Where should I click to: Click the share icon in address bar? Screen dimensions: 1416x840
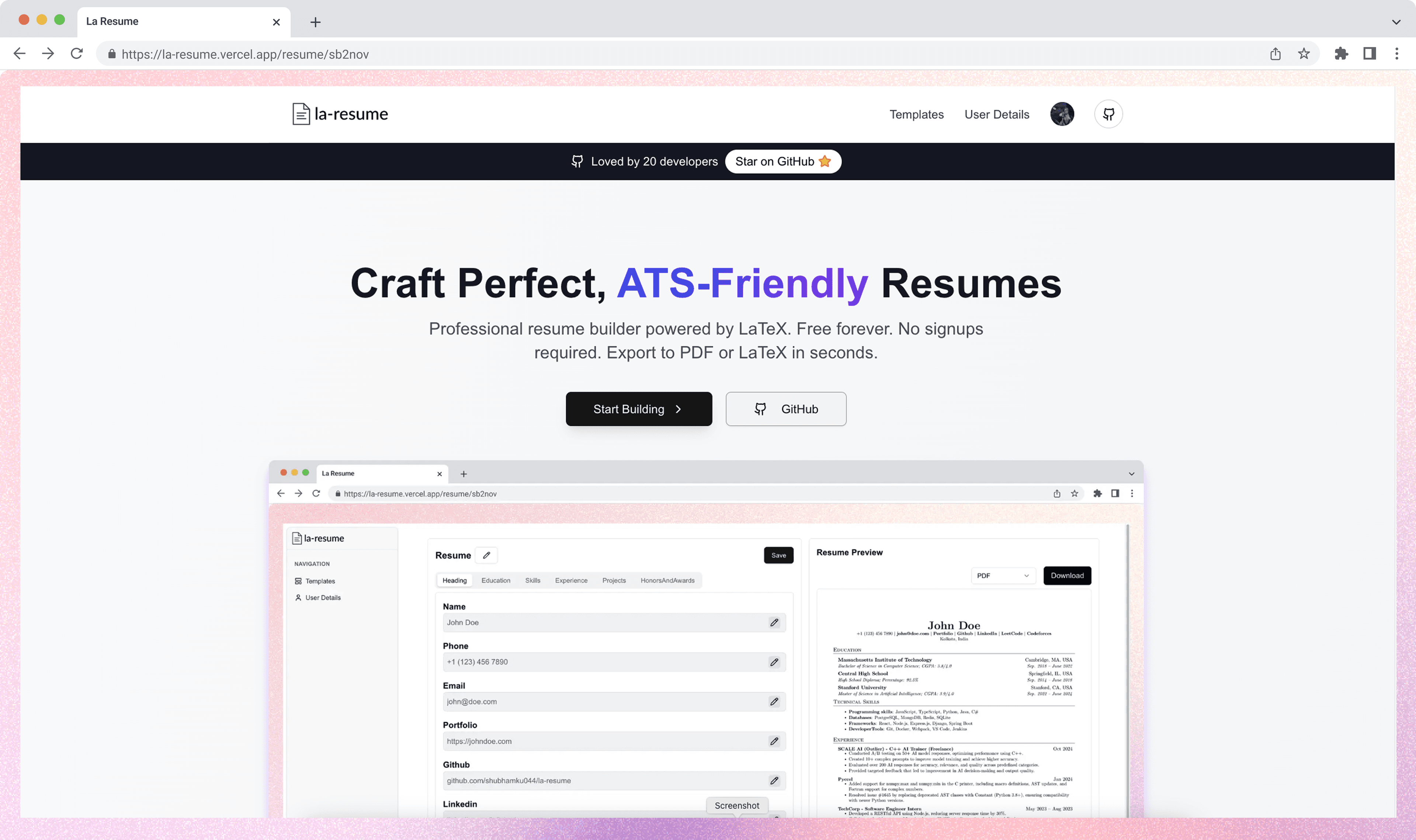click(1275, 54)
